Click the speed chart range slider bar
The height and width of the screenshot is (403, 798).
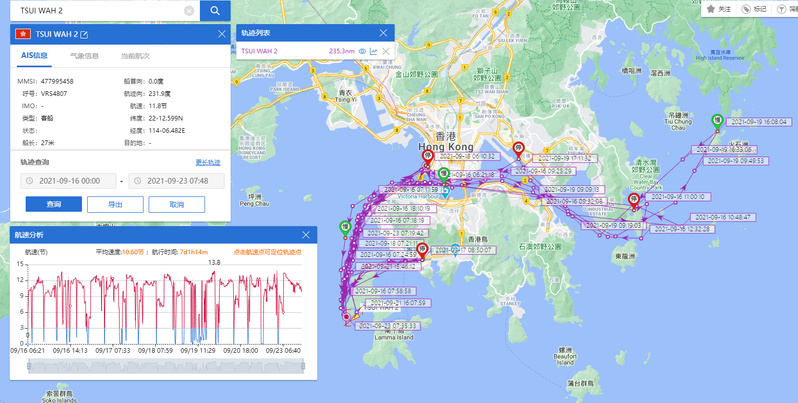162,367
